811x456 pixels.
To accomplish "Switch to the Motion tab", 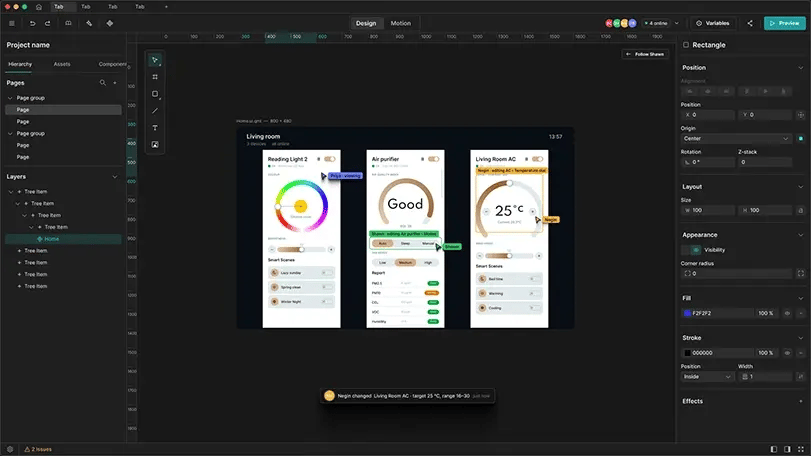I will (x=400, y=23).
